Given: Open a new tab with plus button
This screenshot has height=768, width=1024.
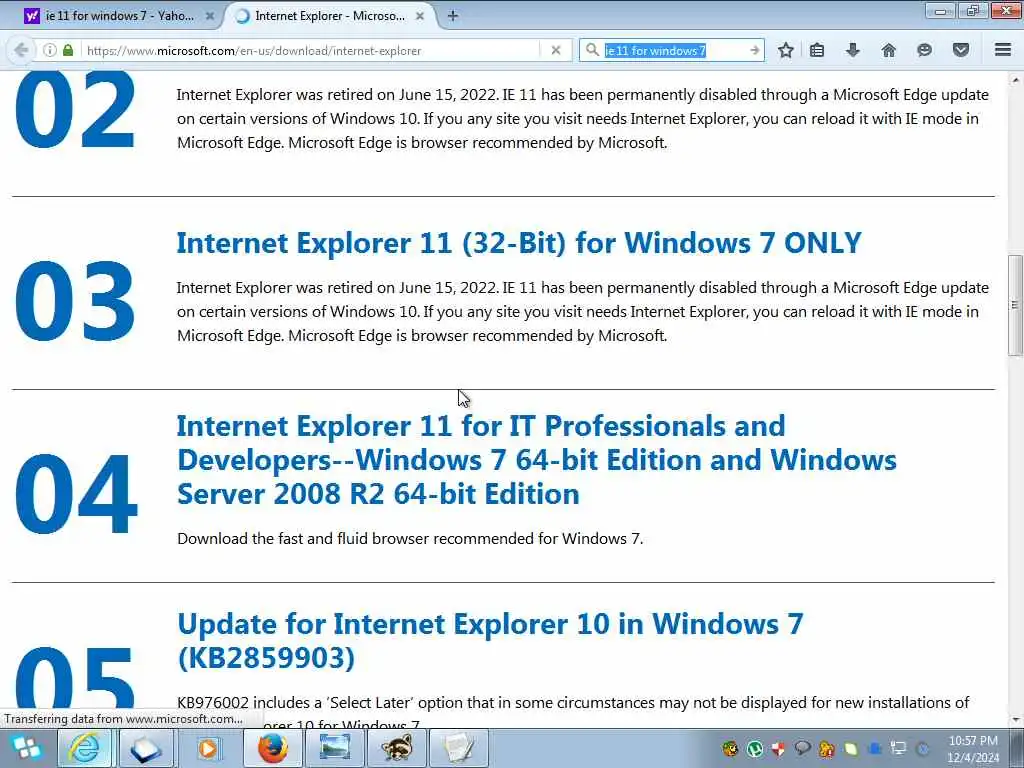Looking at the screenshot, I should click(x=453, y=16).
